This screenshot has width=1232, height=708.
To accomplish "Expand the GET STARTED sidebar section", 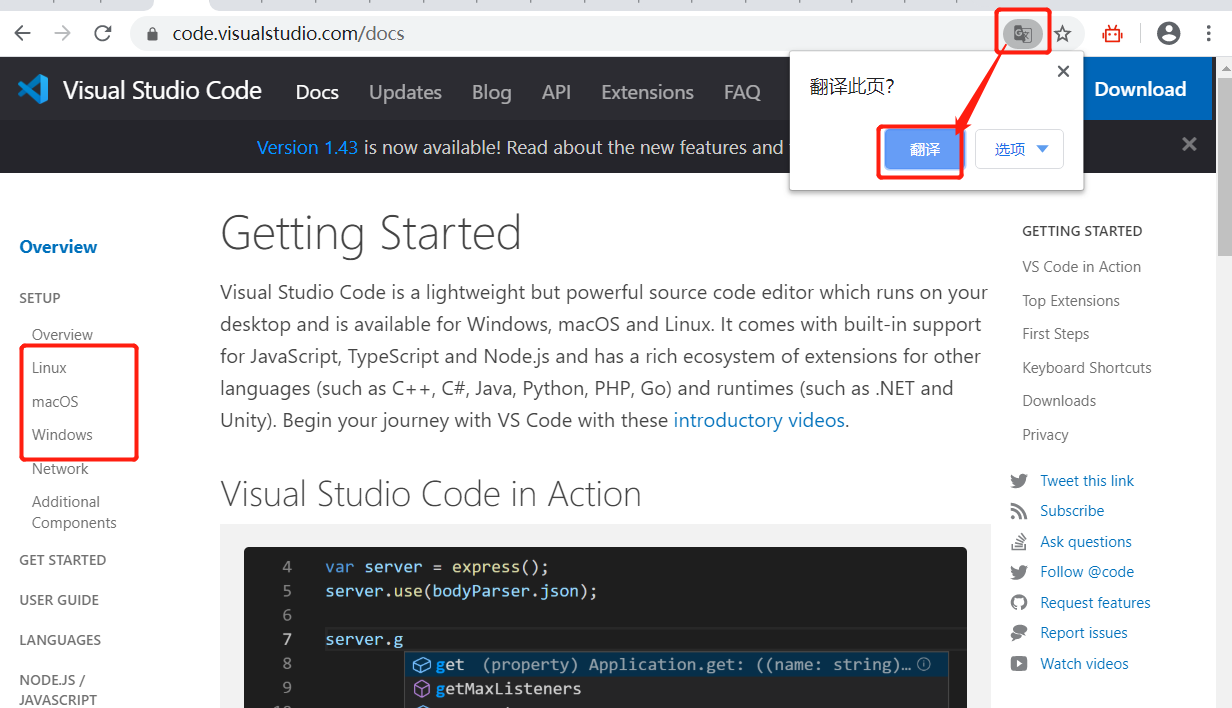I will point(62,560).
